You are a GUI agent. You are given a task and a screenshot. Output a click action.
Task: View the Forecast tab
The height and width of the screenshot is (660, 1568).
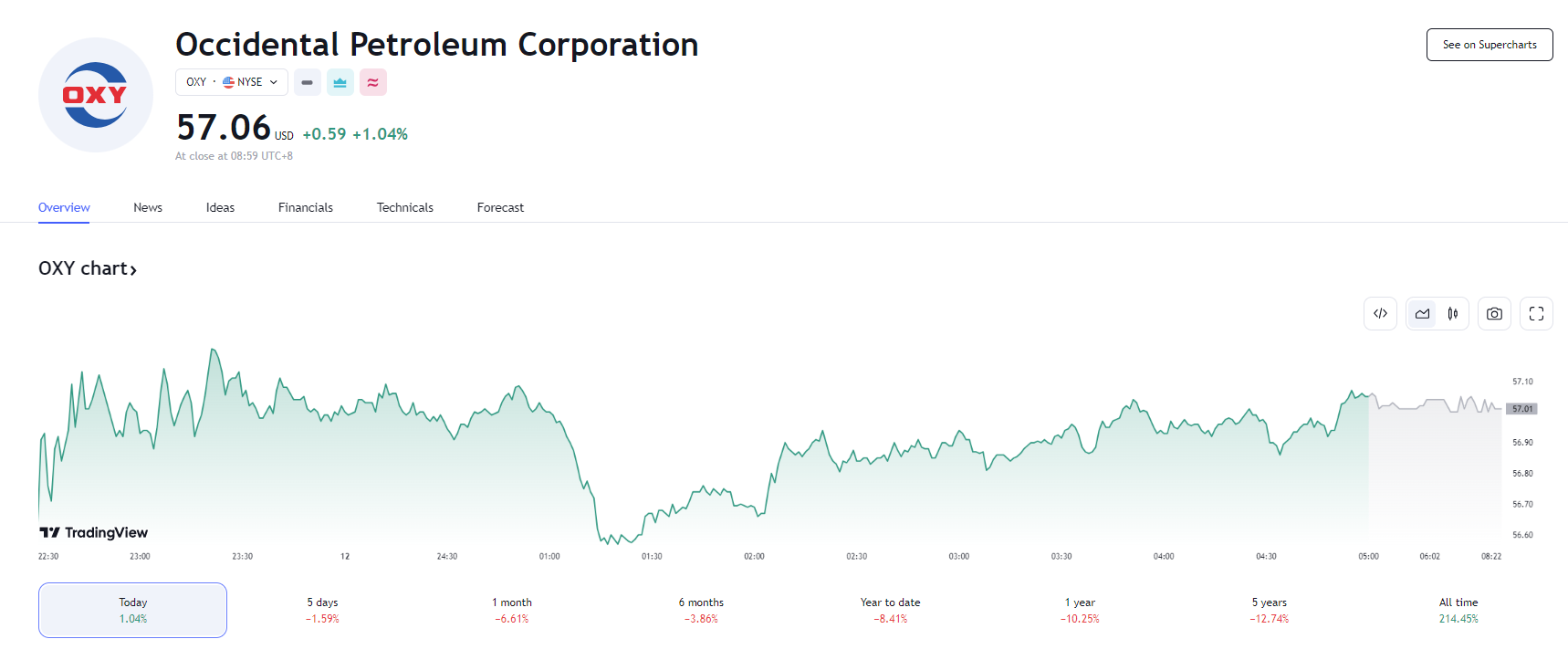500,207
